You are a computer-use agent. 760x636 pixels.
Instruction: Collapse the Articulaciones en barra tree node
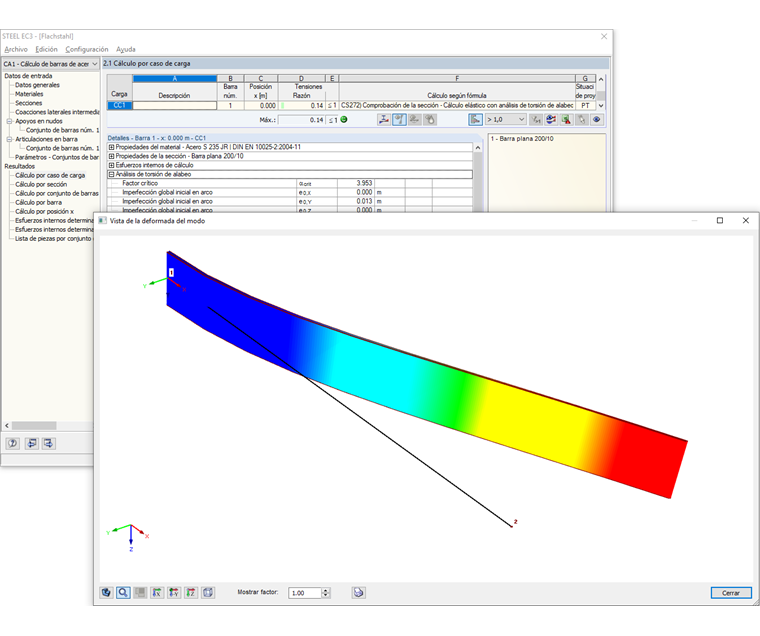[9, 139]
